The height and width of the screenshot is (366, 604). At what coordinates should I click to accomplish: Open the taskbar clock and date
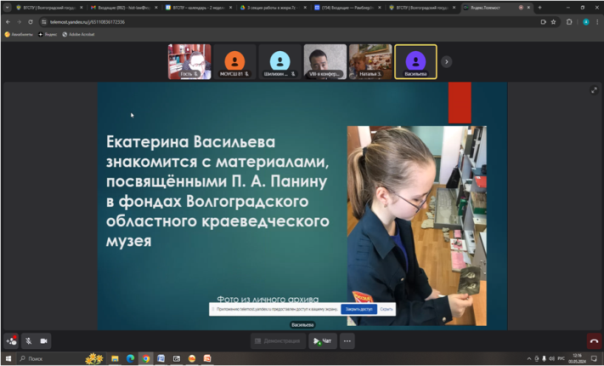click(577, 358)
